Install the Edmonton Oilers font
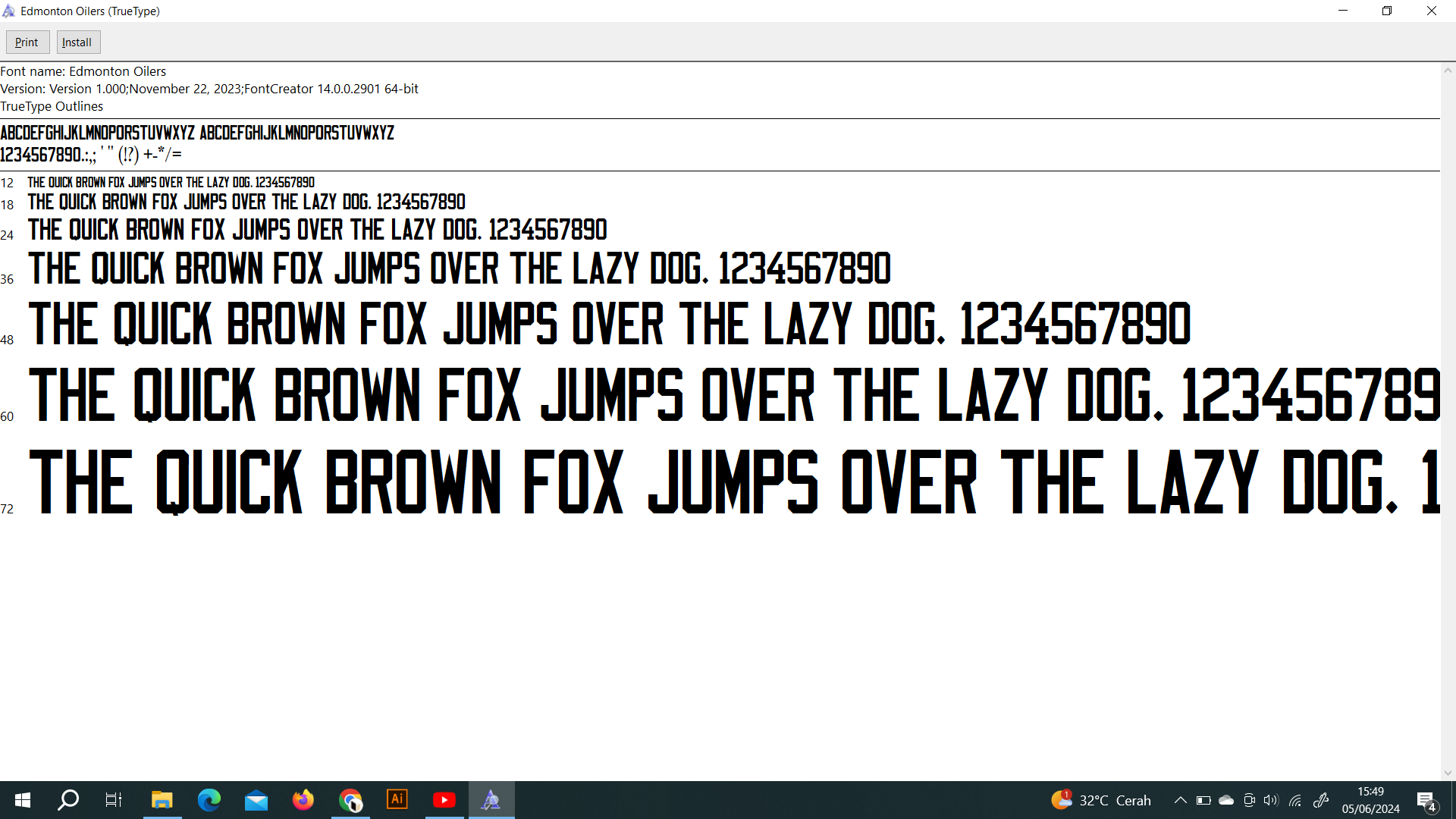 pos(77,42)
